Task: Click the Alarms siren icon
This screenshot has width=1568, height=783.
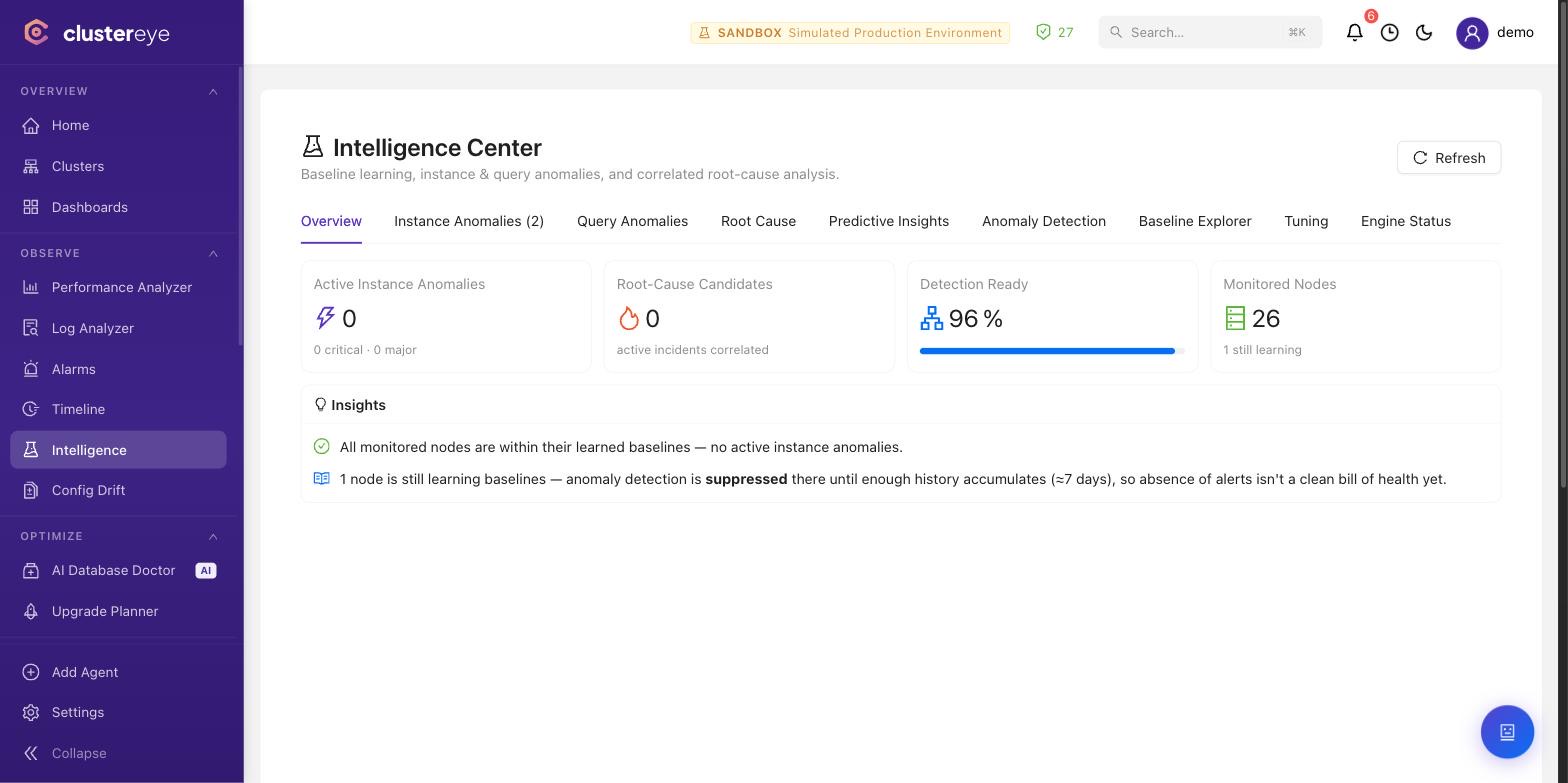Action: pyautogui.click(x=31, y=369)
